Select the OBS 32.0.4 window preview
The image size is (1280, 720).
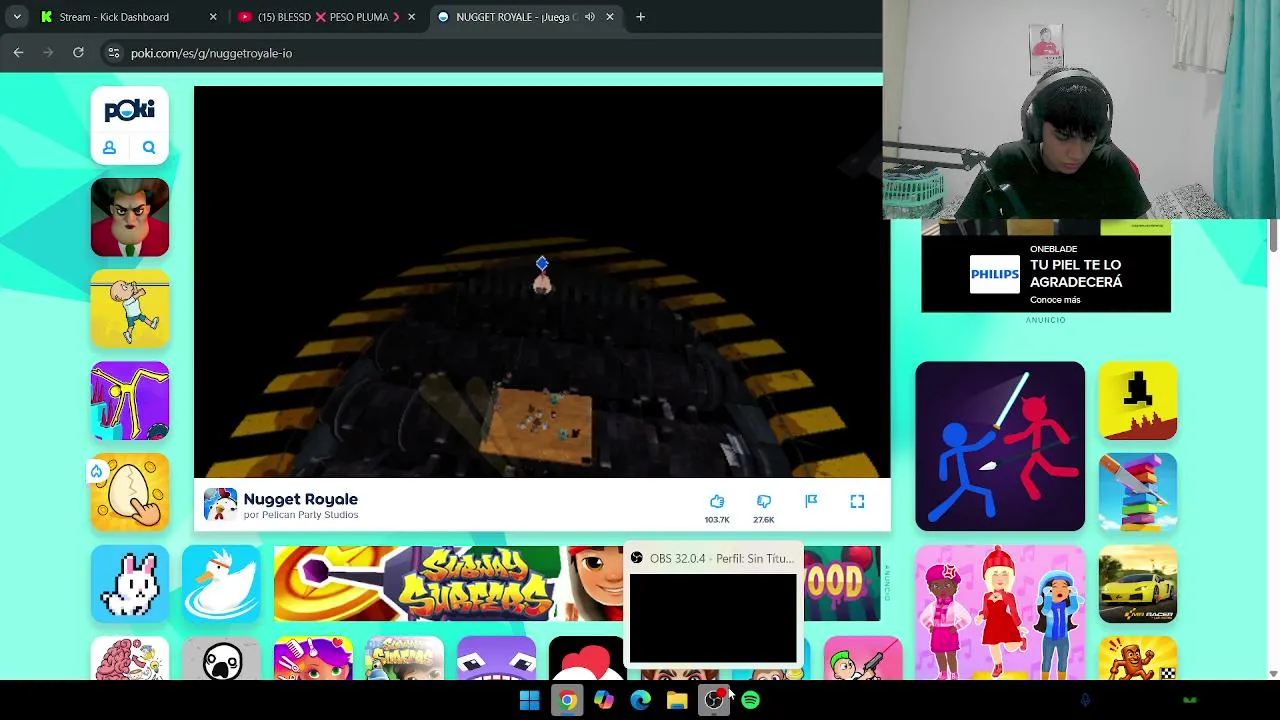(x=713, y=606)
